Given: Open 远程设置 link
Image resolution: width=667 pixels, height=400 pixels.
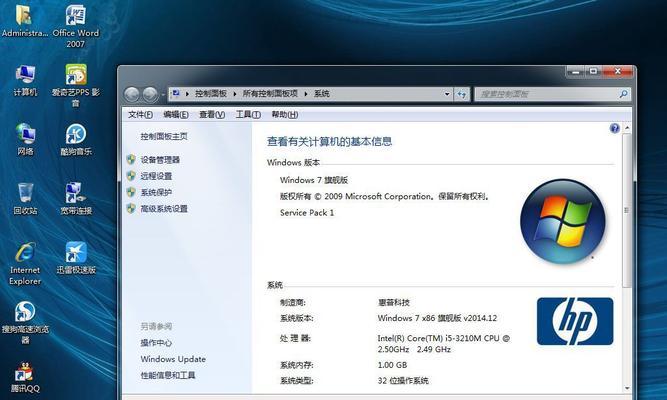Looking at the screenshot, I should pos(156,176).
